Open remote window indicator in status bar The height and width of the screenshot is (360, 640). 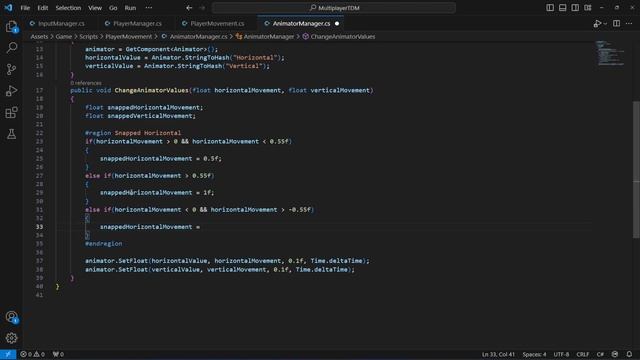coord(8,354)
